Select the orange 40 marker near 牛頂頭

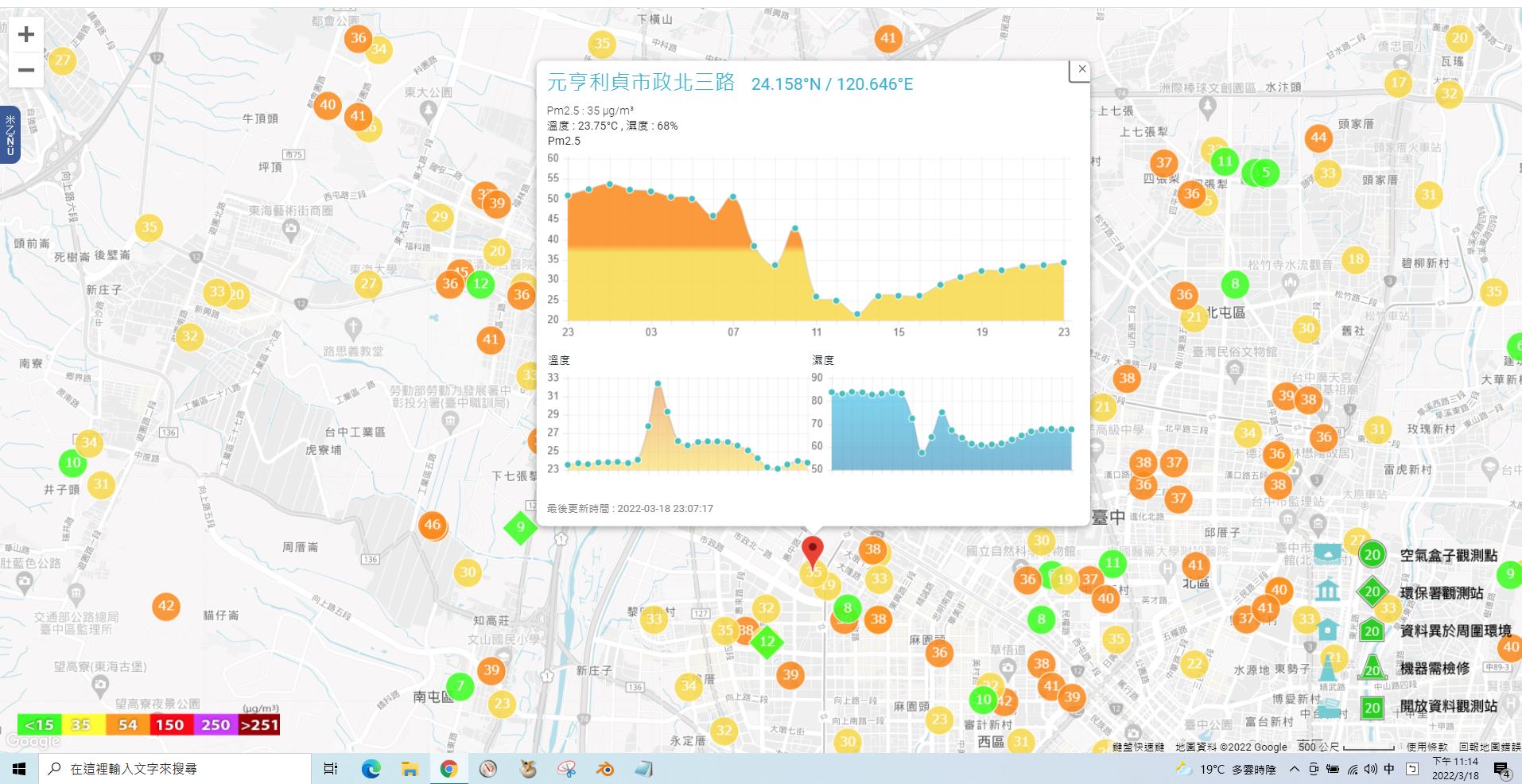(328, 105)
